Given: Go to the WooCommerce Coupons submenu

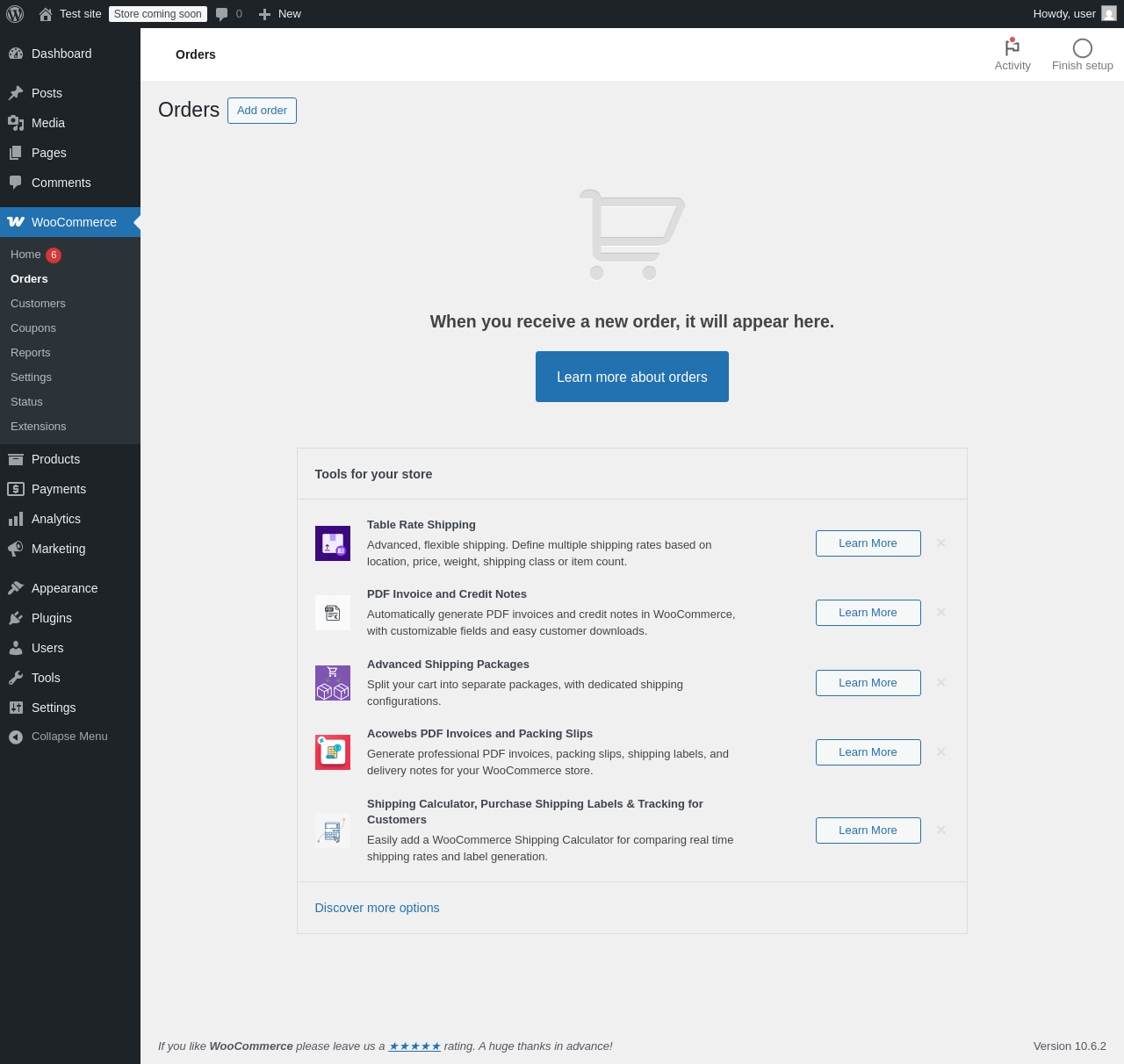Looking at the screenshot, I should point(33,328).
